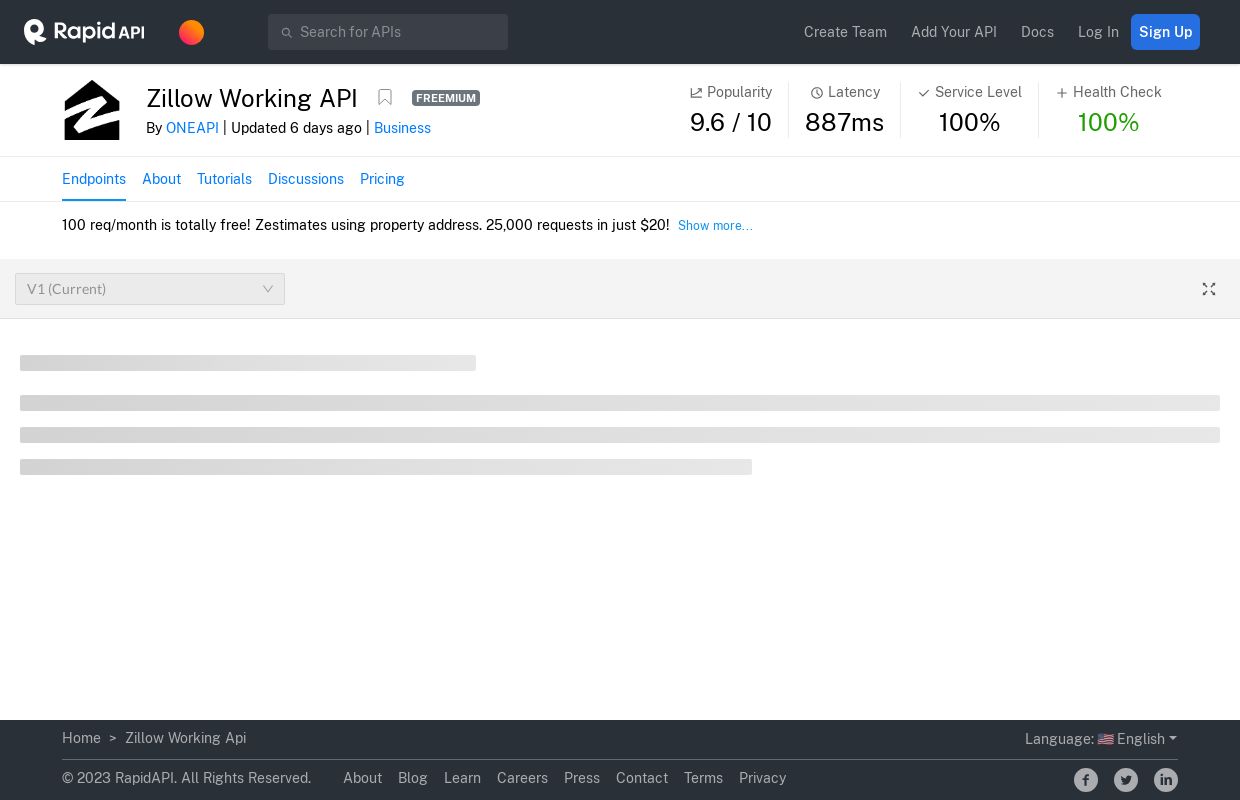Open footer Contact link
The width and height of the screenshot is (1240, 800).
pos(642,778)
